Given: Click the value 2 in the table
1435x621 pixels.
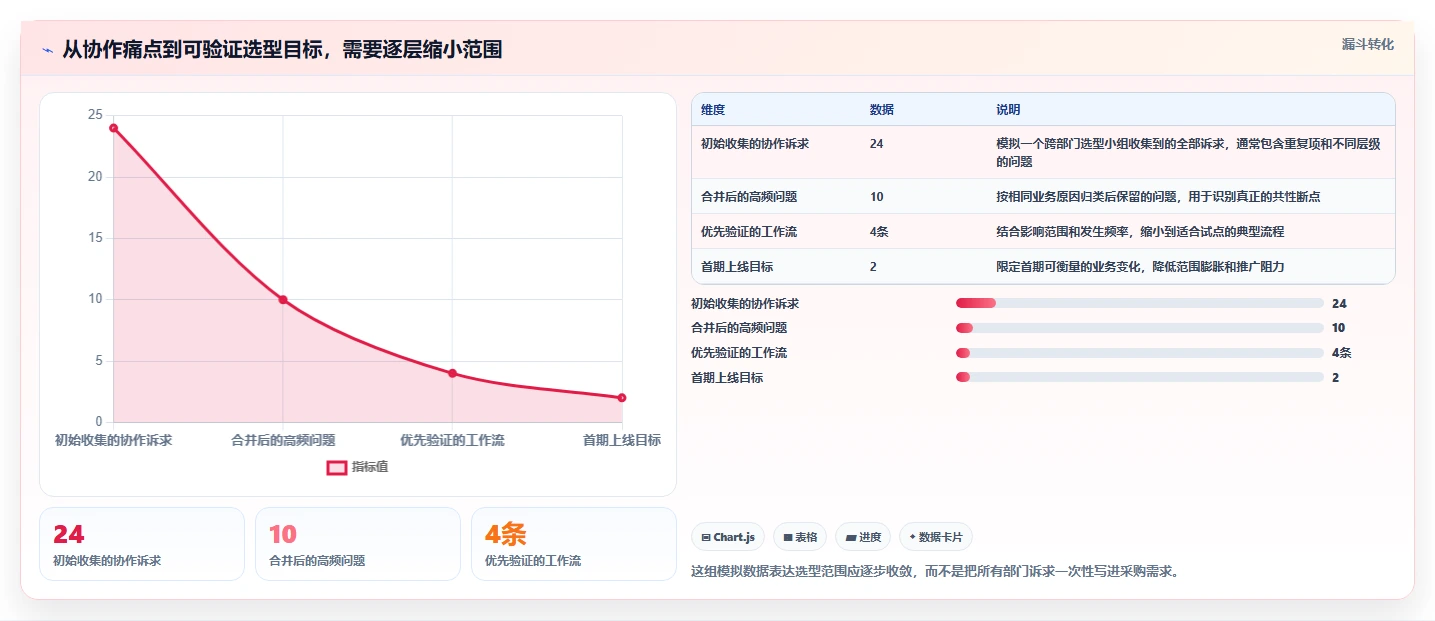Looking at the screenshot, I should point(874,267).
